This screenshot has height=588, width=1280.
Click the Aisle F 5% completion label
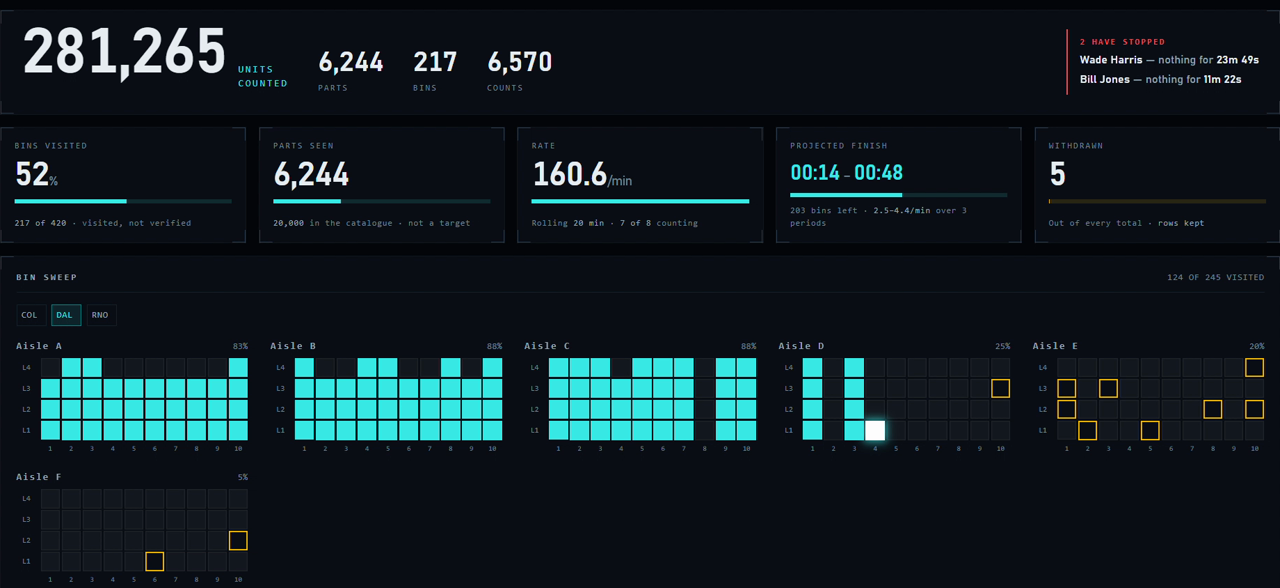242,477
